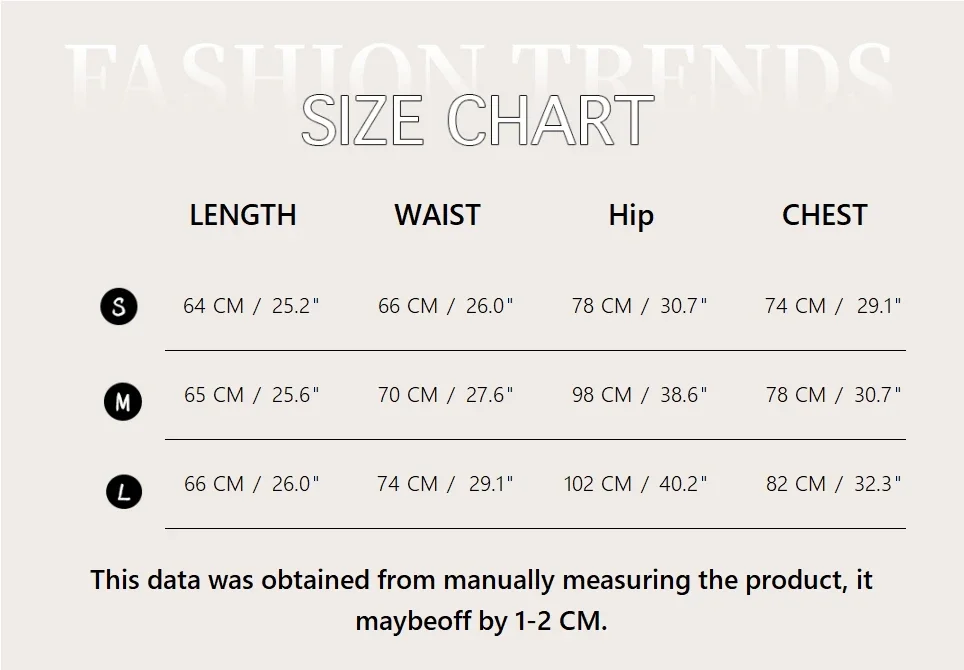
Task: Click the 66 CM / 26.0" length value
Action: pos(251,484)
